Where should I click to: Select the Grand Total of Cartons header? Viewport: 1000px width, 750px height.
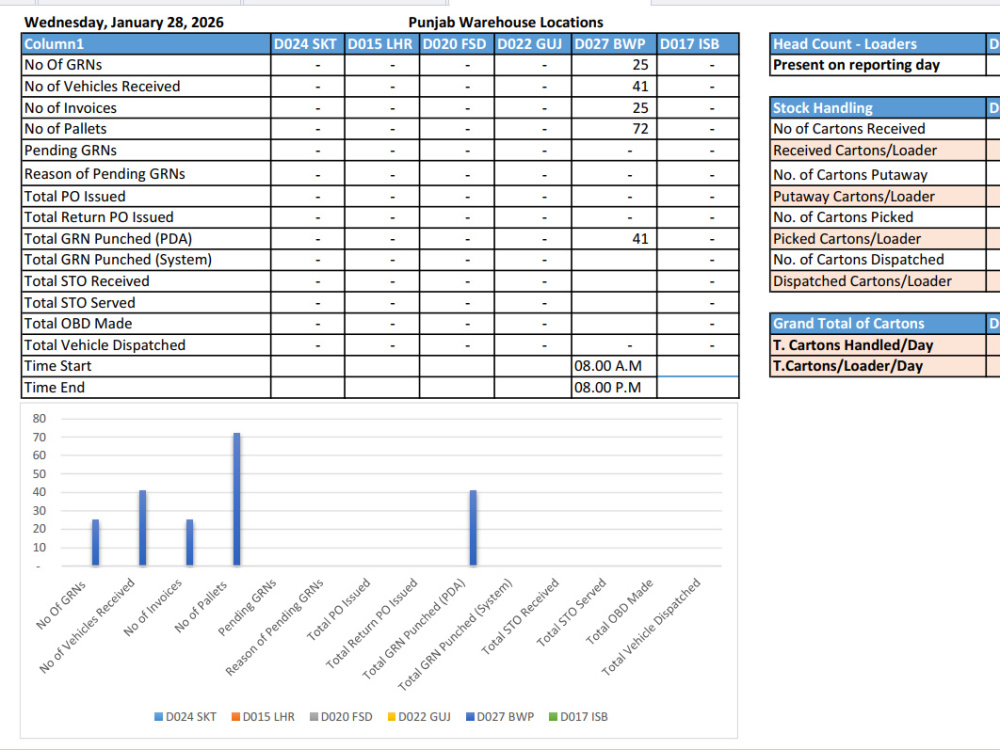pyautogui.click(x=878, y=323)
